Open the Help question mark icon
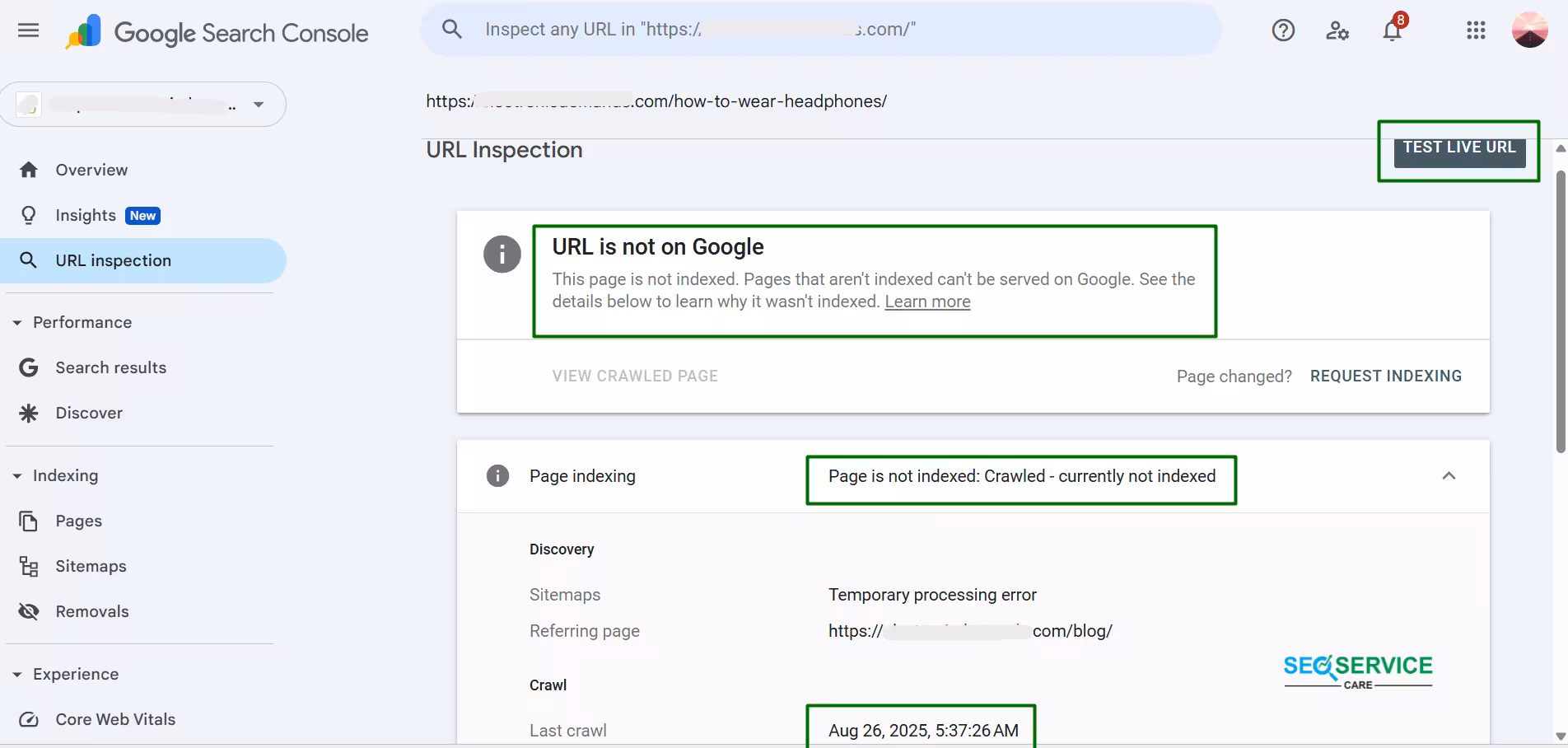The height and width of the screenshot is (748, 1568). click(1282, 30)
